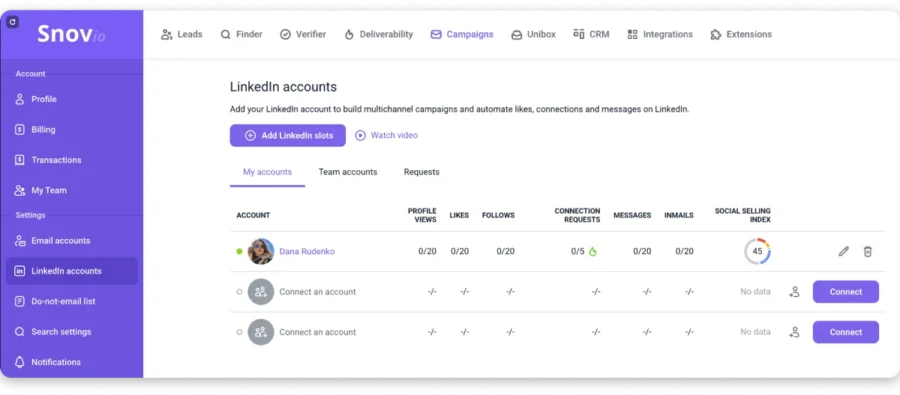Click the flame warm-up icon next to 0/5

click(593, 251)
